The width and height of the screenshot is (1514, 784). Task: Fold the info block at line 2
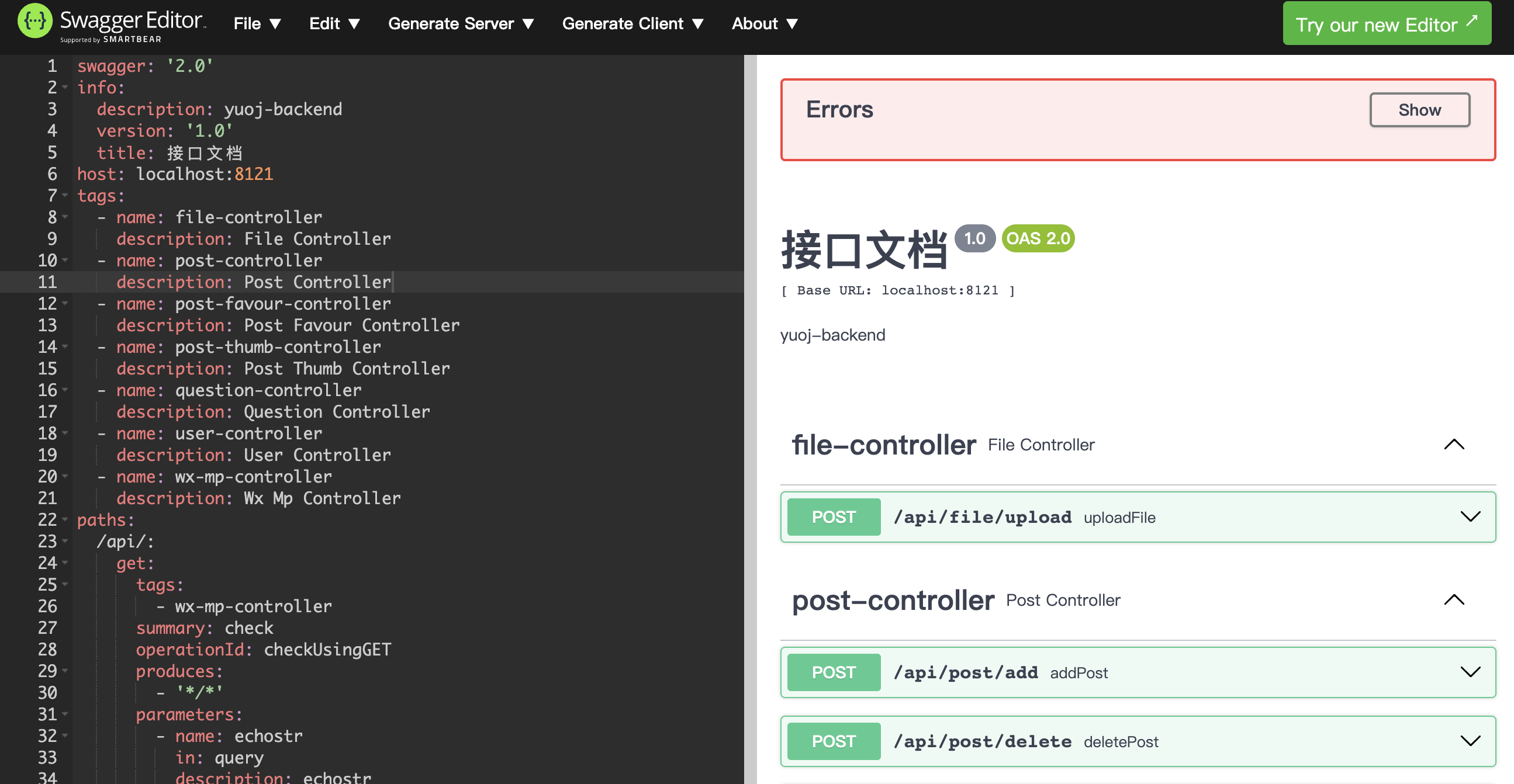(x=65, y=88)
